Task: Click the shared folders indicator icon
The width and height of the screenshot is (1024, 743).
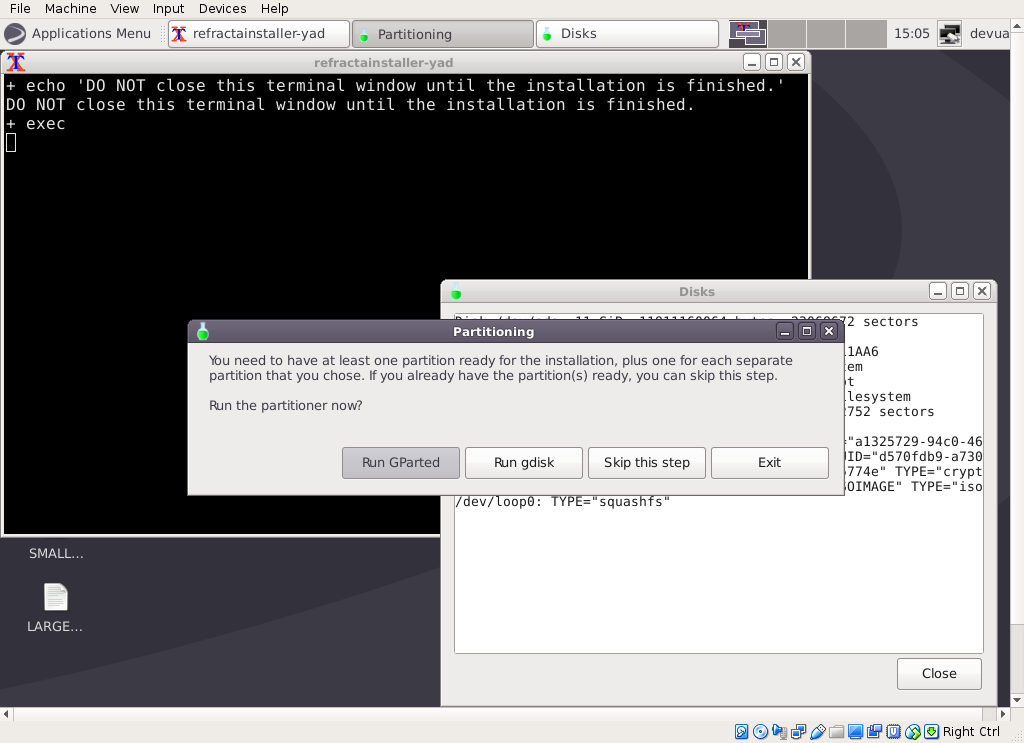Action: click(837, 732)
